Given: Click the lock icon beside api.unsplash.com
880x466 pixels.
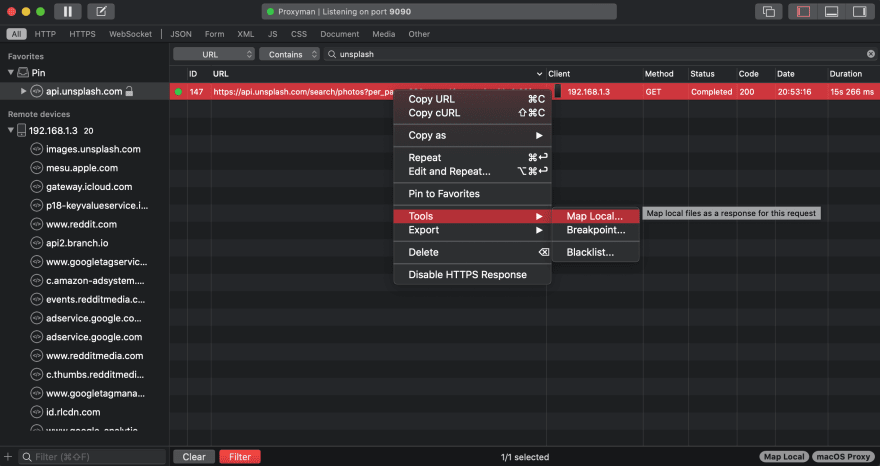Looking at the screenshot, I should [x=129, y=91].
